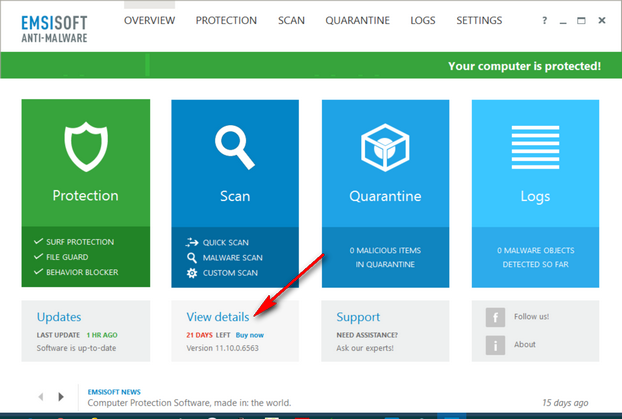The height and width of the screenshot is (419, 622).
Task: Open help question mark icon
Action: [545, 21]
